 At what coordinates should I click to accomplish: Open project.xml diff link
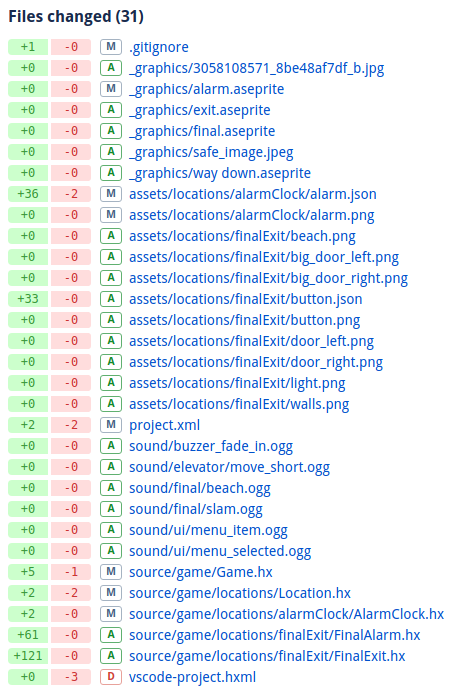point(165,425)
